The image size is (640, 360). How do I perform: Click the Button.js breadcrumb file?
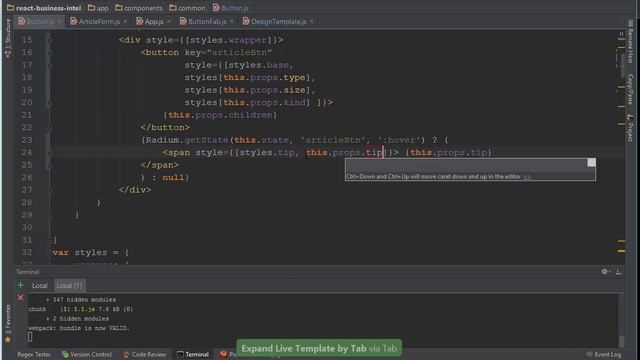(230, 8)
